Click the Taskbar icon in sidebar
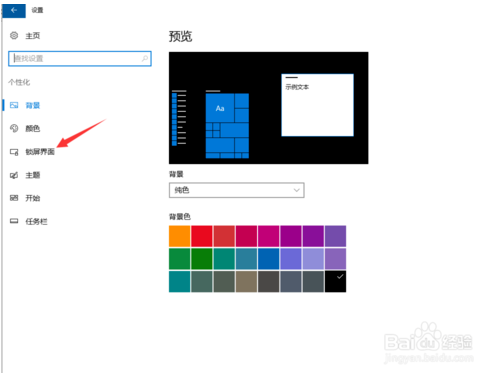 pos(14,221)
